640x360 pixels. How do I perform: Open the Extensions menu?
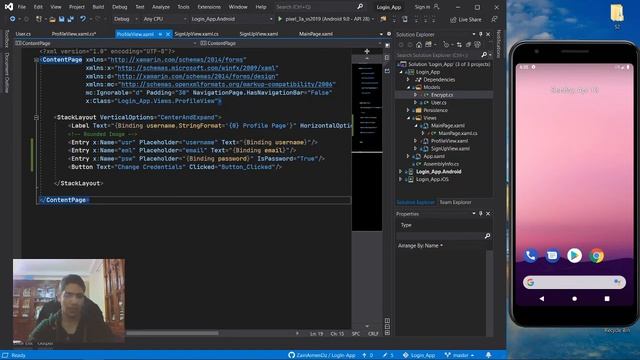209,7
